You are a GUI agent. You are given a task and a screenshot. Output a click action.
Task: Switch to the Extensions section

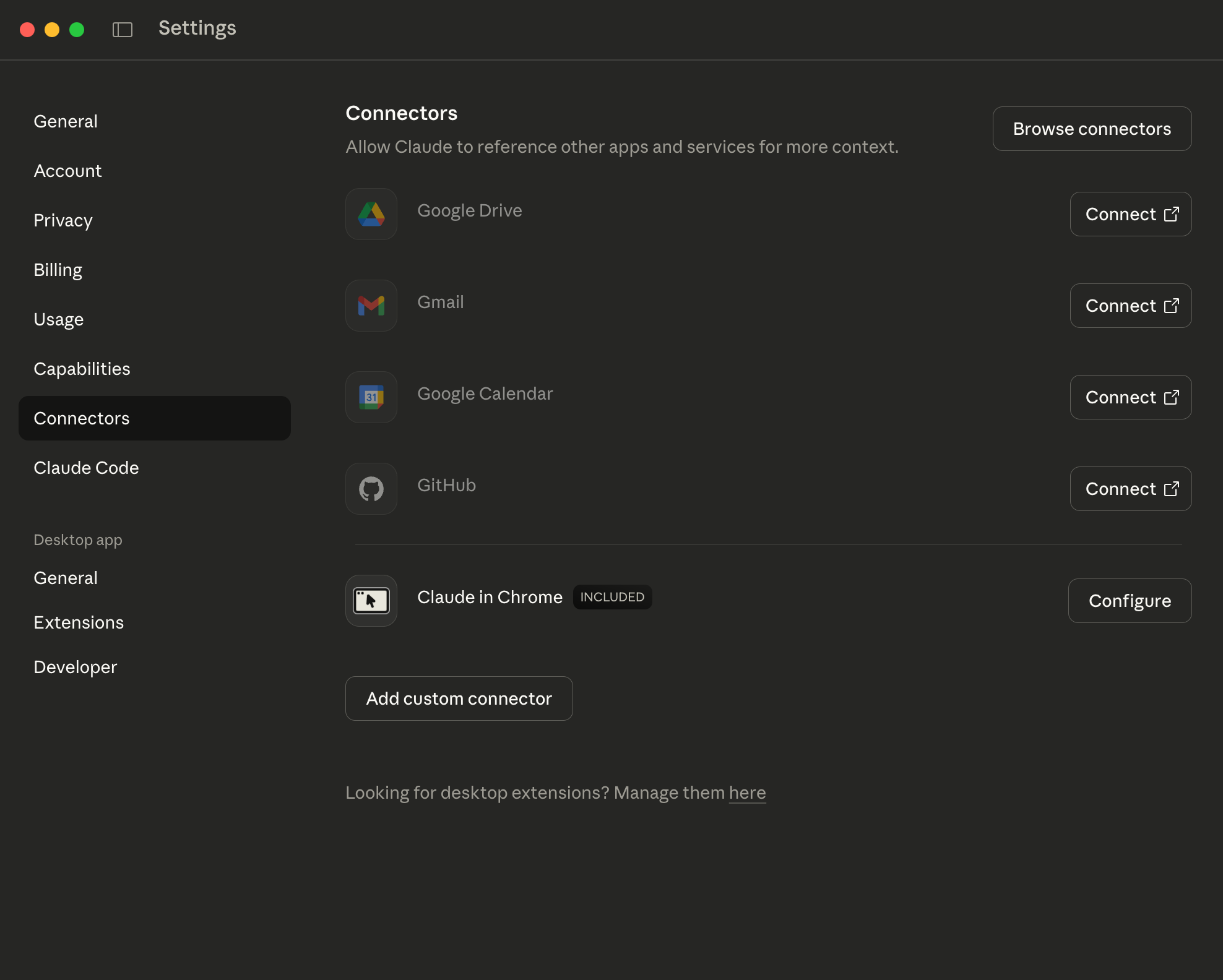[79, 622]
